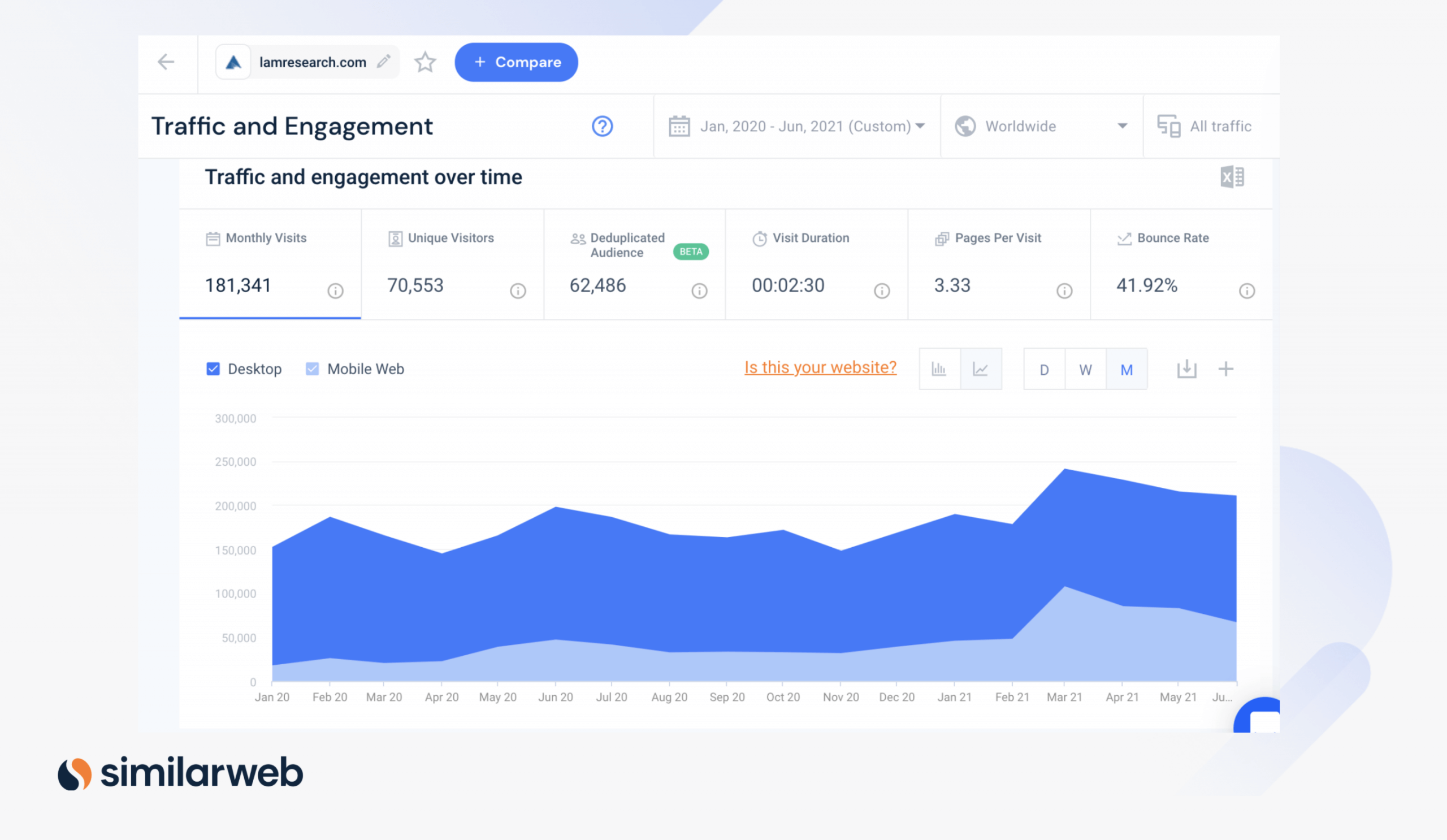Click the line chart view icon
The height and width of the screenshot is (840, 1447).
point(981,369)
